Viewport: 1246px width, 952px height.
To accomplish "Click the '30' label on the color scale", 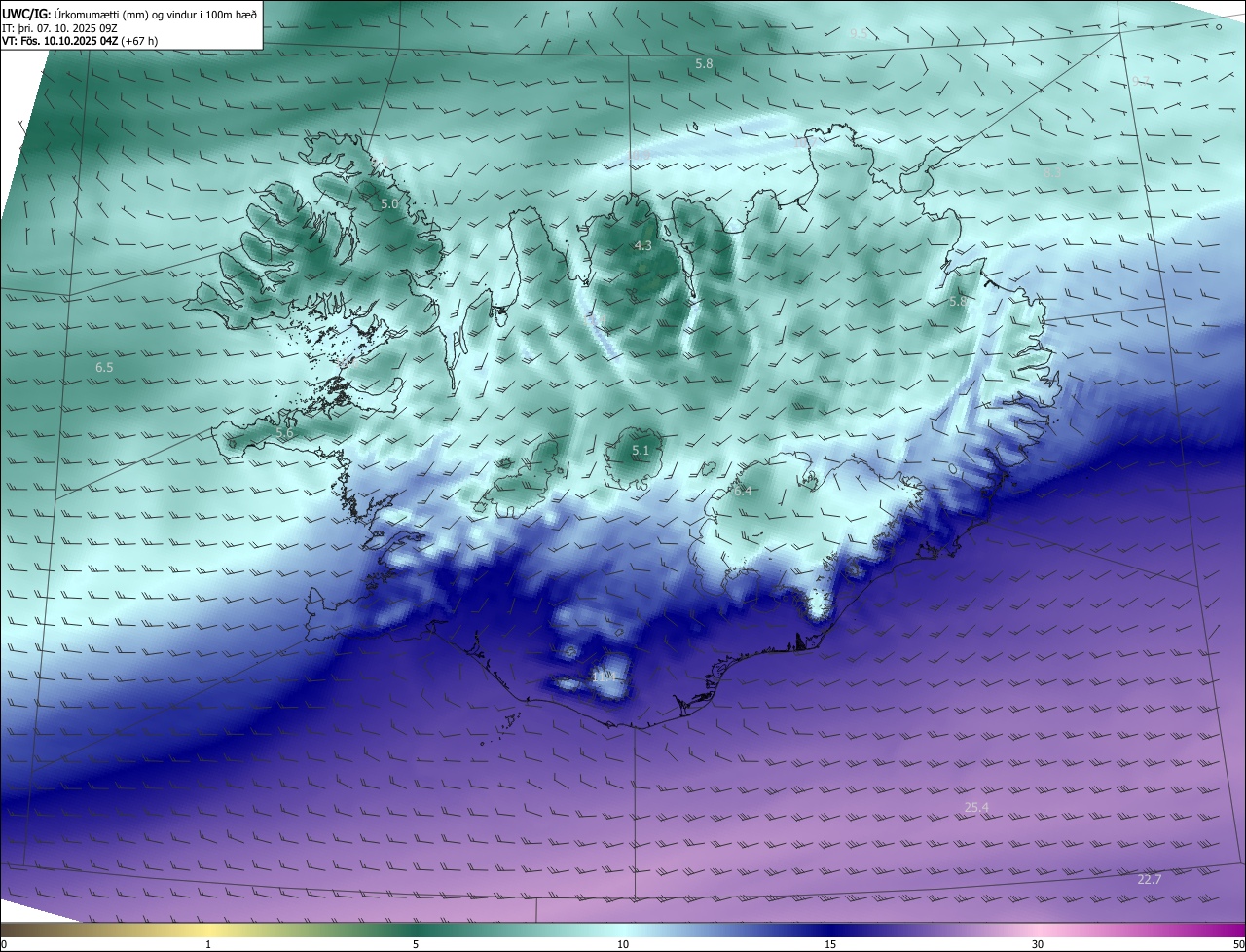I will pos(1038,944).
